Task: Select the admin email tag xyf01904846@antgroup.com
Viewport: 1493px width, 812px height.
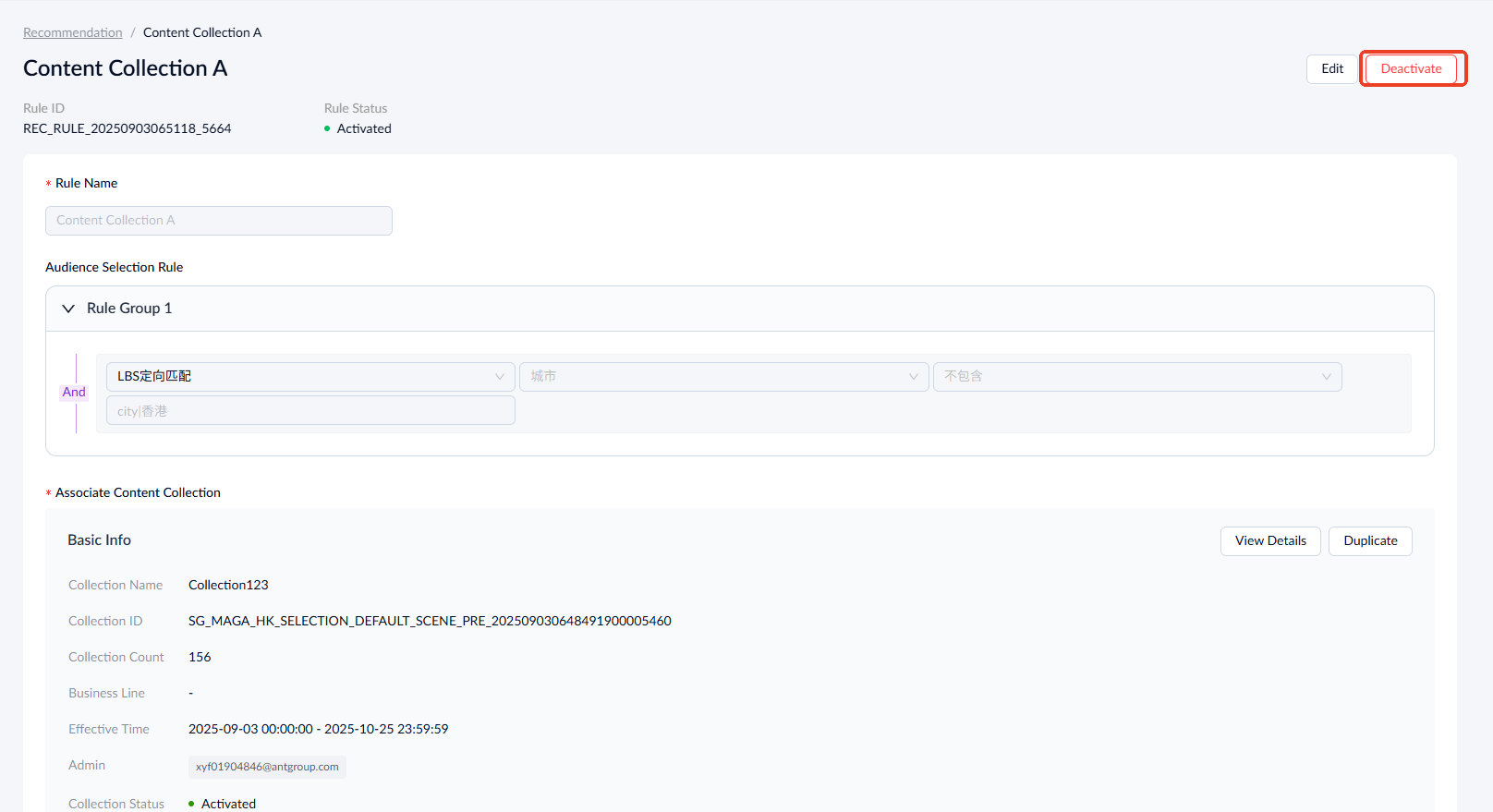Action: pyautogui.click(x=267, y=767)
